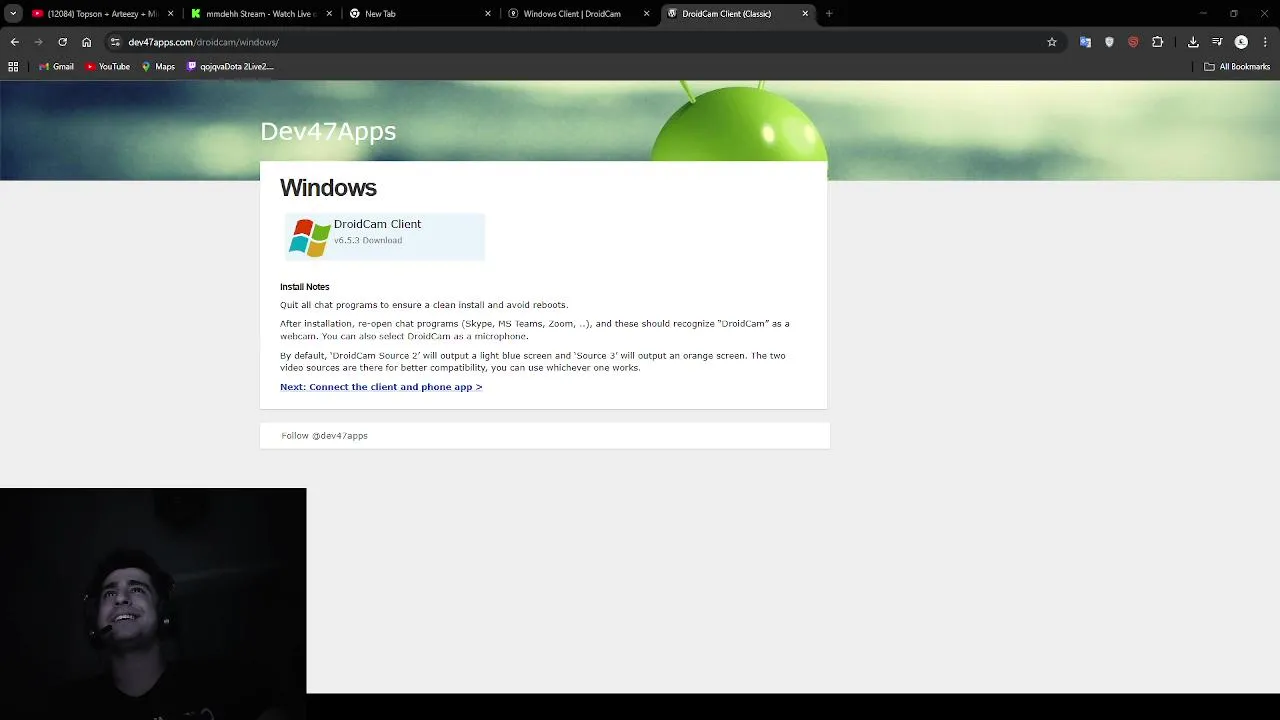Screen dimensions: 1280x720
Task: Go back to the previous page
Action: pos(14,42)
